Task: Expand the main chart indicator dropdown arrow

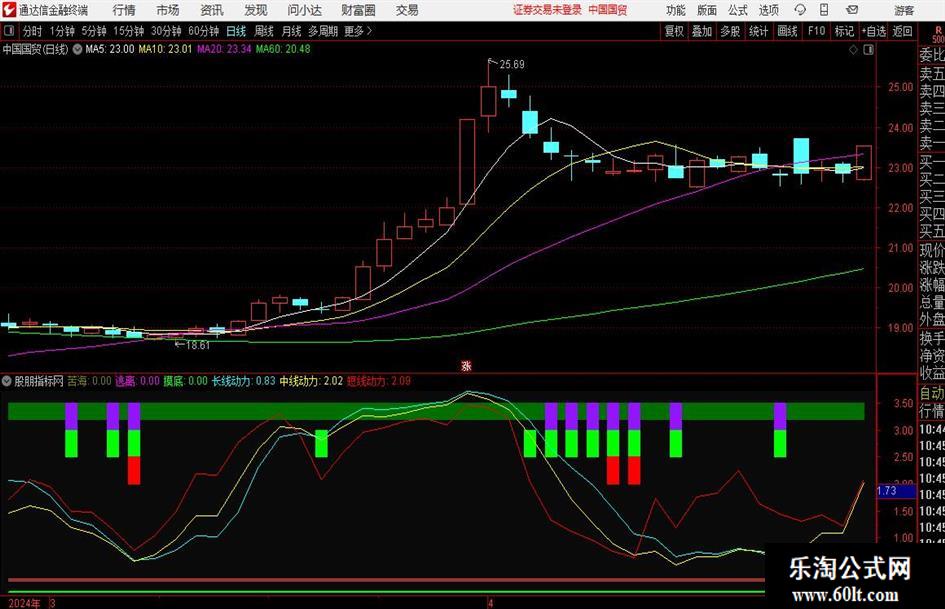Action: coord(77,49)
